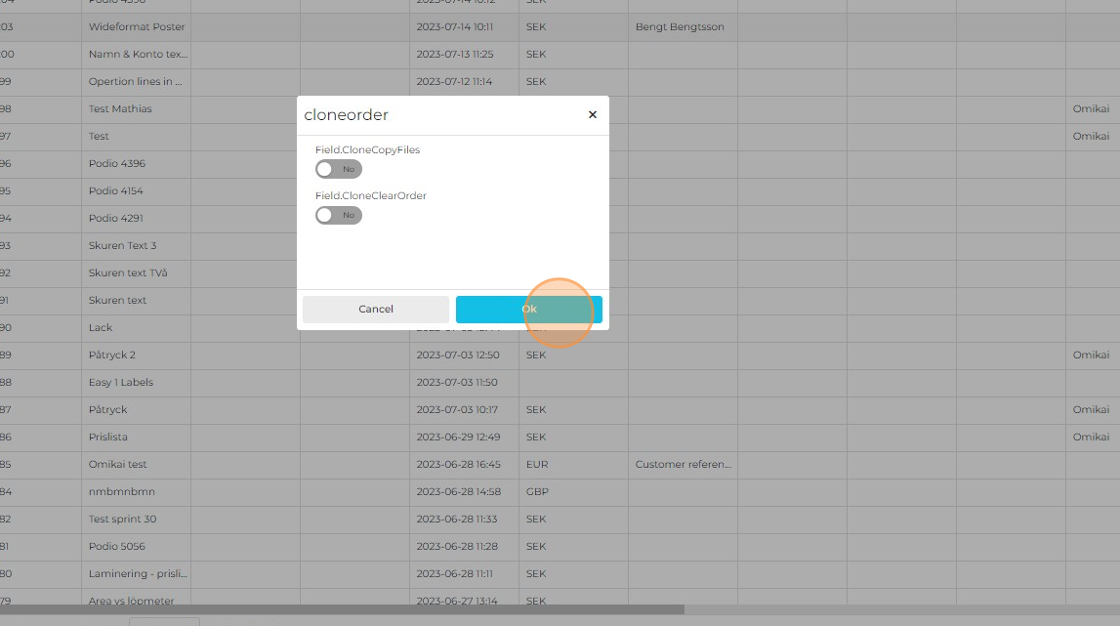Toggle the Field.CloneClearOrder switch
Screen dimensions: 1120x626
coord(338,215)
